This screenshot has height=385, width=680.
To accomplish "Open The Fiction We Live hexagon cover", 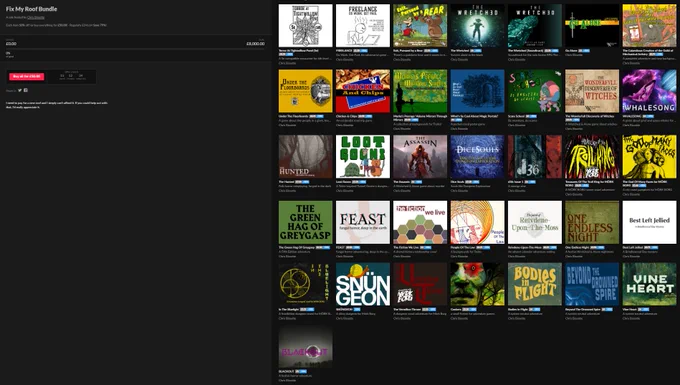I will [x=420, y=222].
